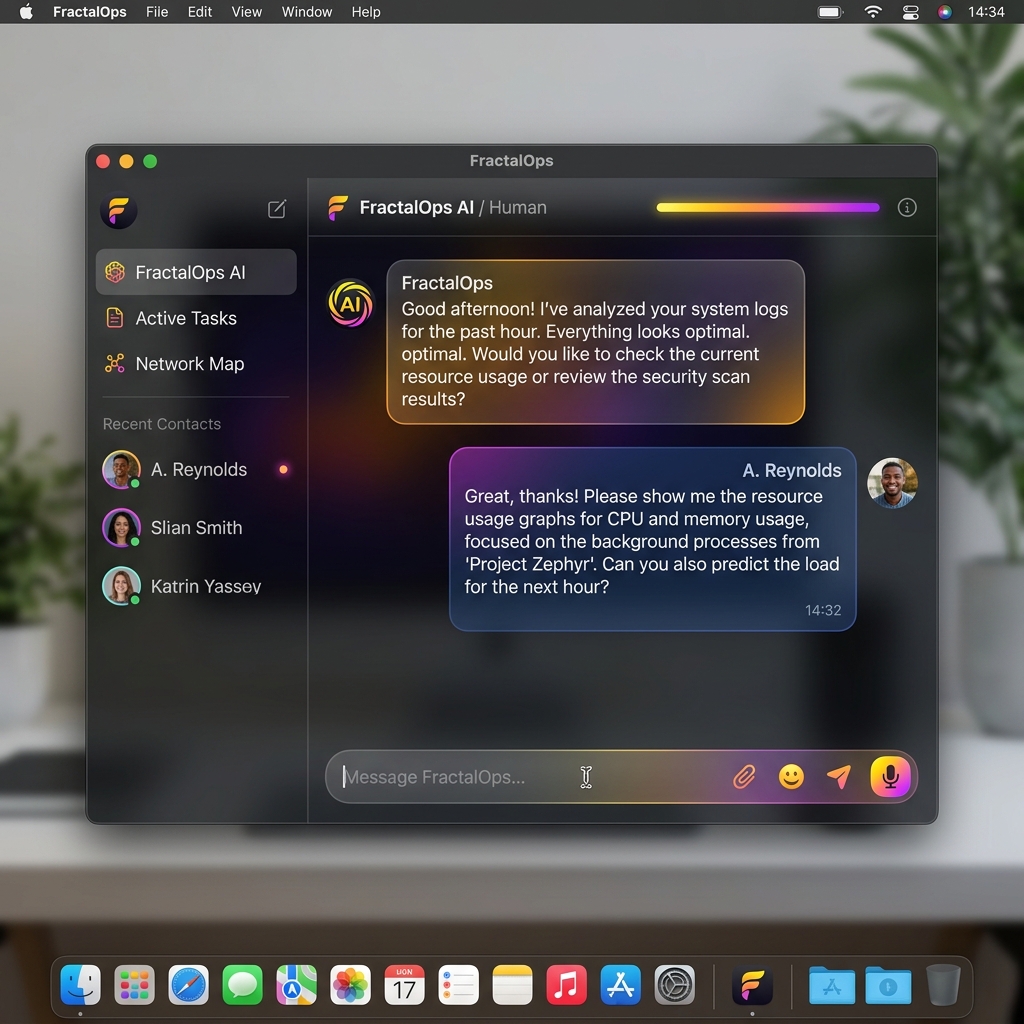
Task: Open the Help menu
Action: 366,12
